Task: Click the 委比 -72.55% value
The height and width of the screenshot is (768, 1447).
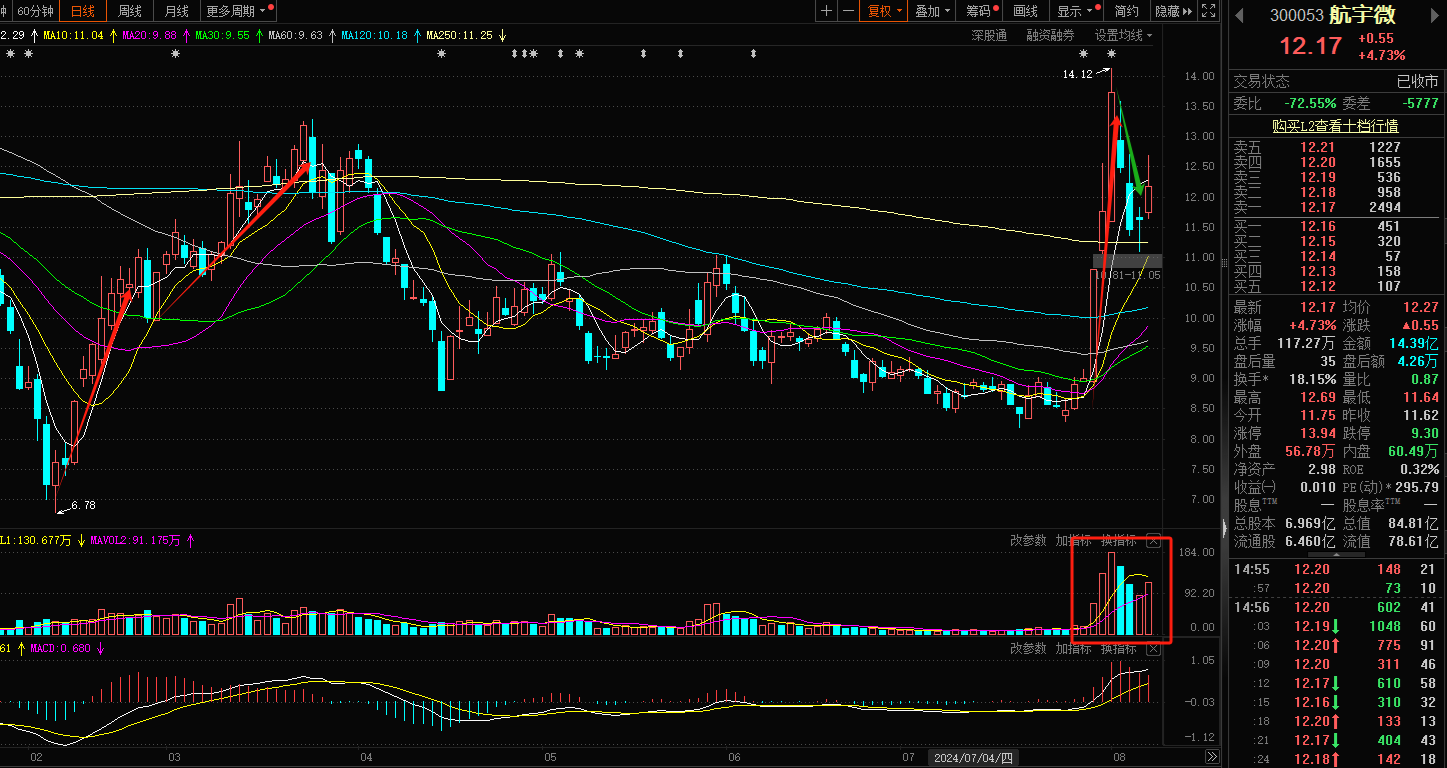Action: [1310, 103]
